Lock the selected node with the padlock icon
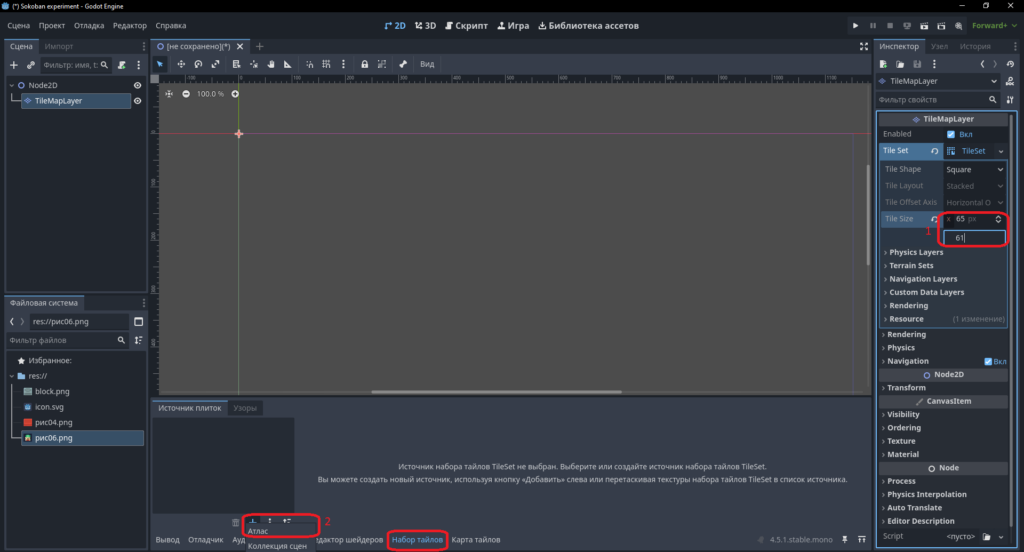Viewport: 1024px width, 552px height. pyautogui.click(x=364, y=64)
